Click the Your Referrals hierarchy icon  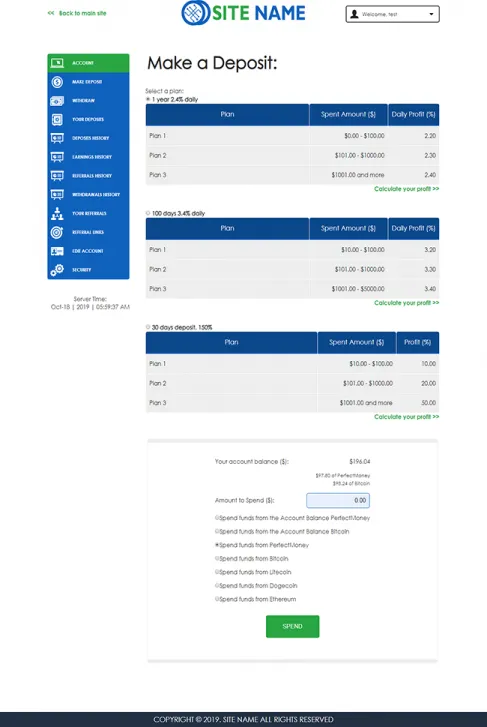pos(57,213)
